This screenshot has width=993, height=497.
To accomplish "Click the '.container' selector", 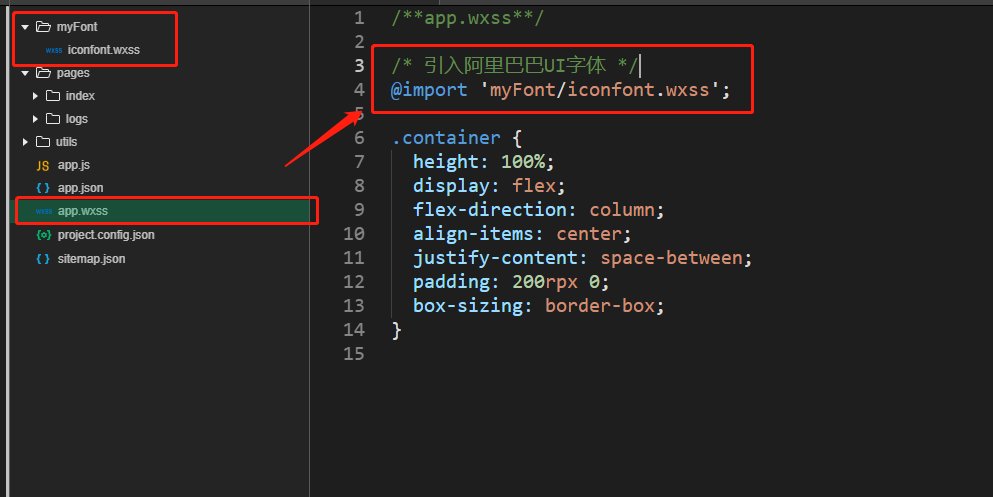I will click(446, 138).
